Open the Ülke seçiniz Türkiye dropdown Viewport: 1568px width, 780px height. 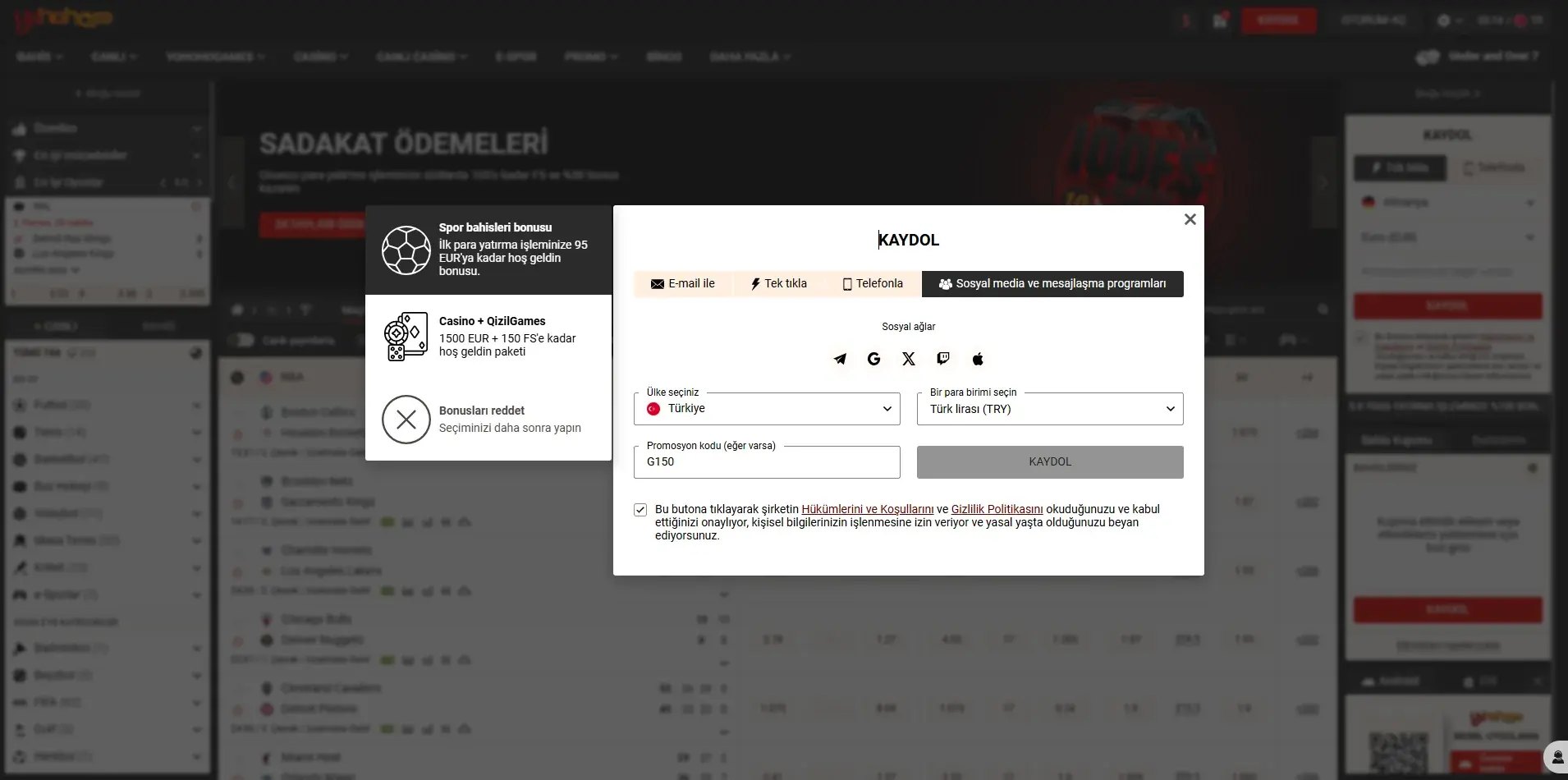point(767,409)
